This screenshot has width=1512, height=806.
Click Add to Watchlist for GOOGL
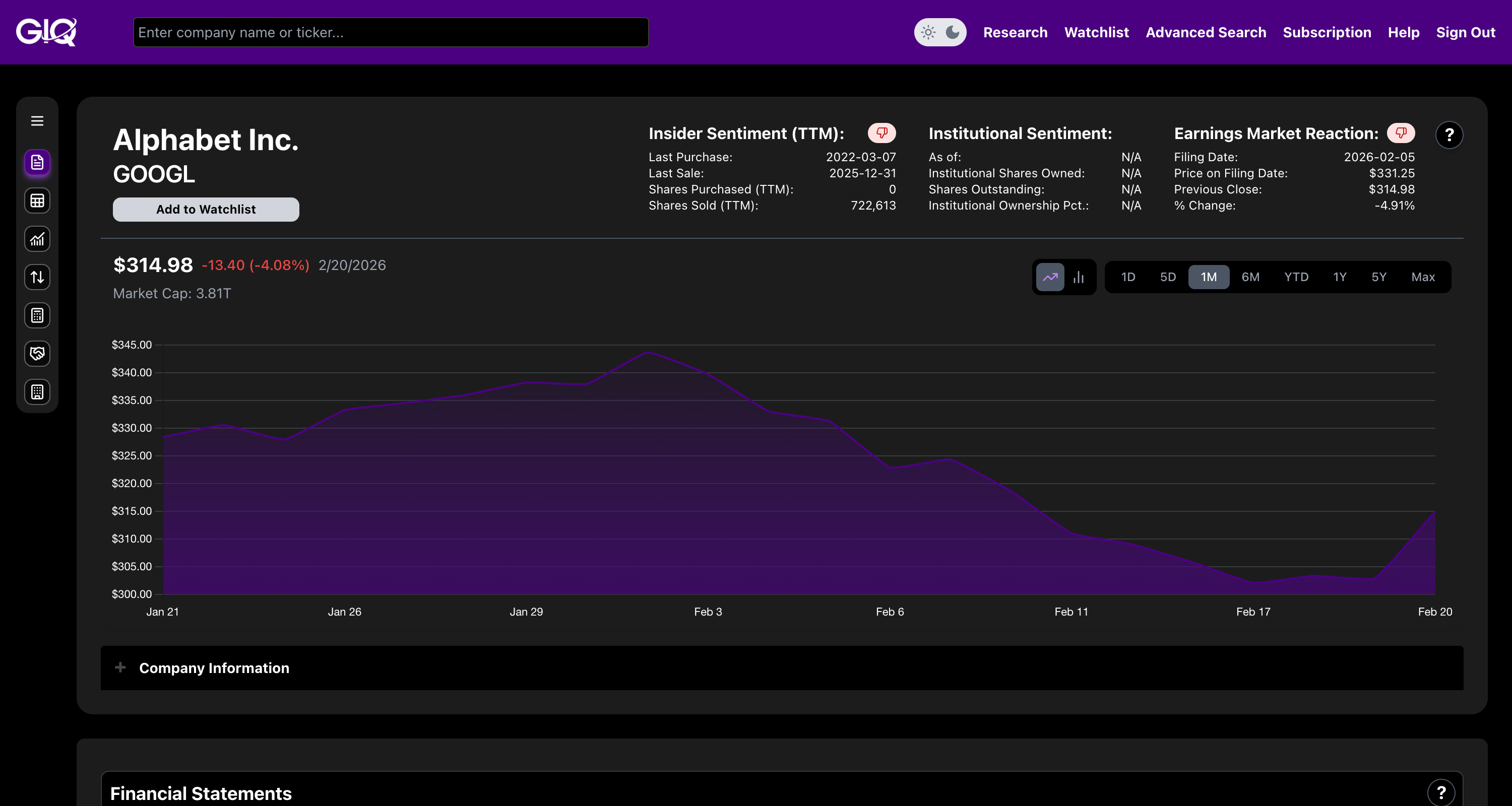coord(206,210)
